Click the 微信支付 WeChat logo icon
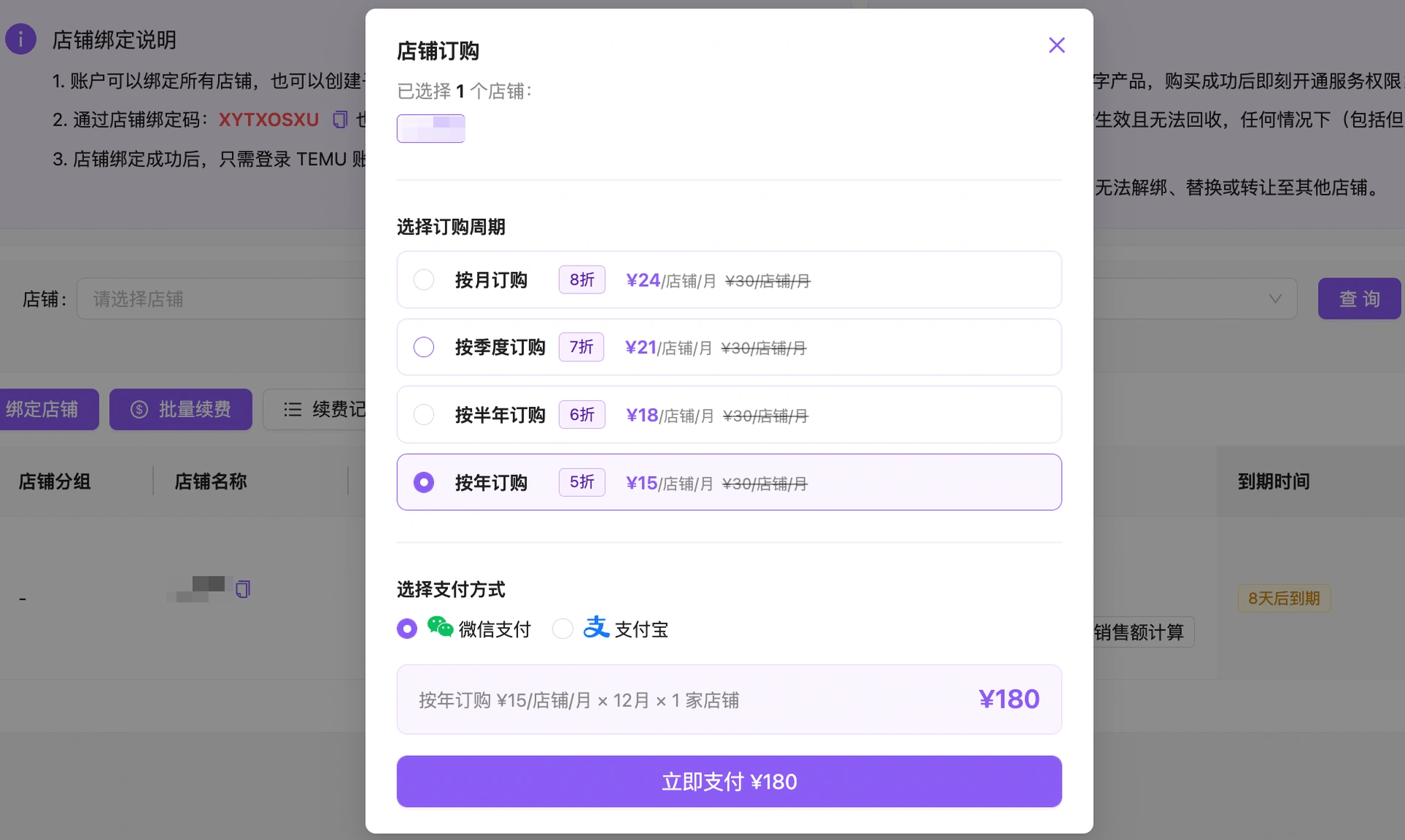The height and width of the screenshot is (840, 1405). [x=441, y=627]
